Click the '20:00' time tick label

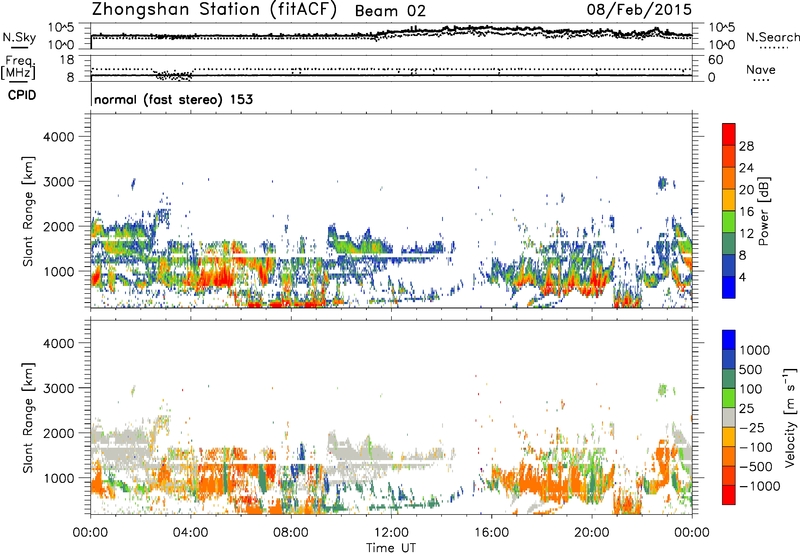[591, 533]
